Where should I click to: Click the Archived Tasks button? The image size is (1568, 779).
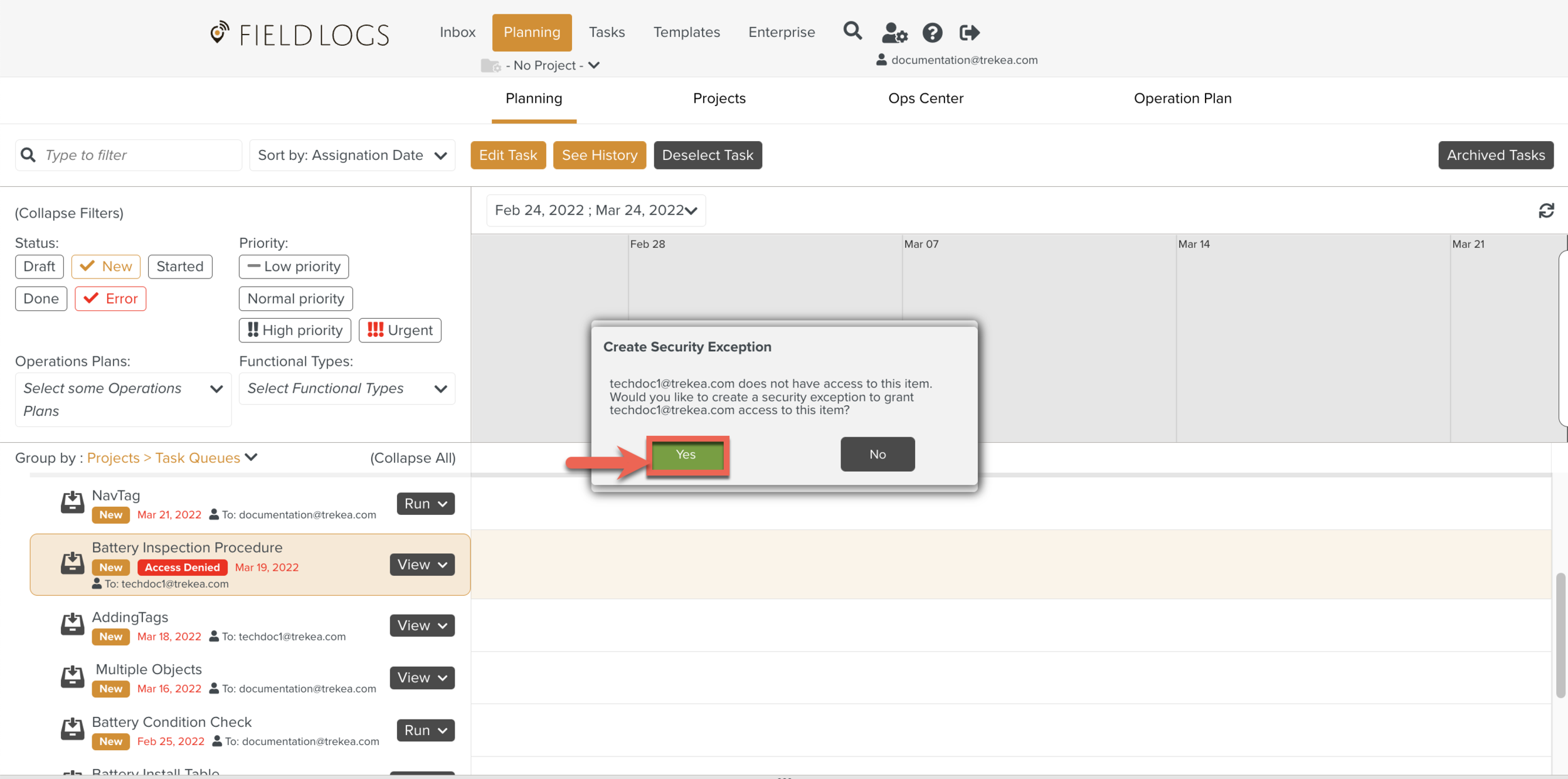click(x=1495, y=155)
